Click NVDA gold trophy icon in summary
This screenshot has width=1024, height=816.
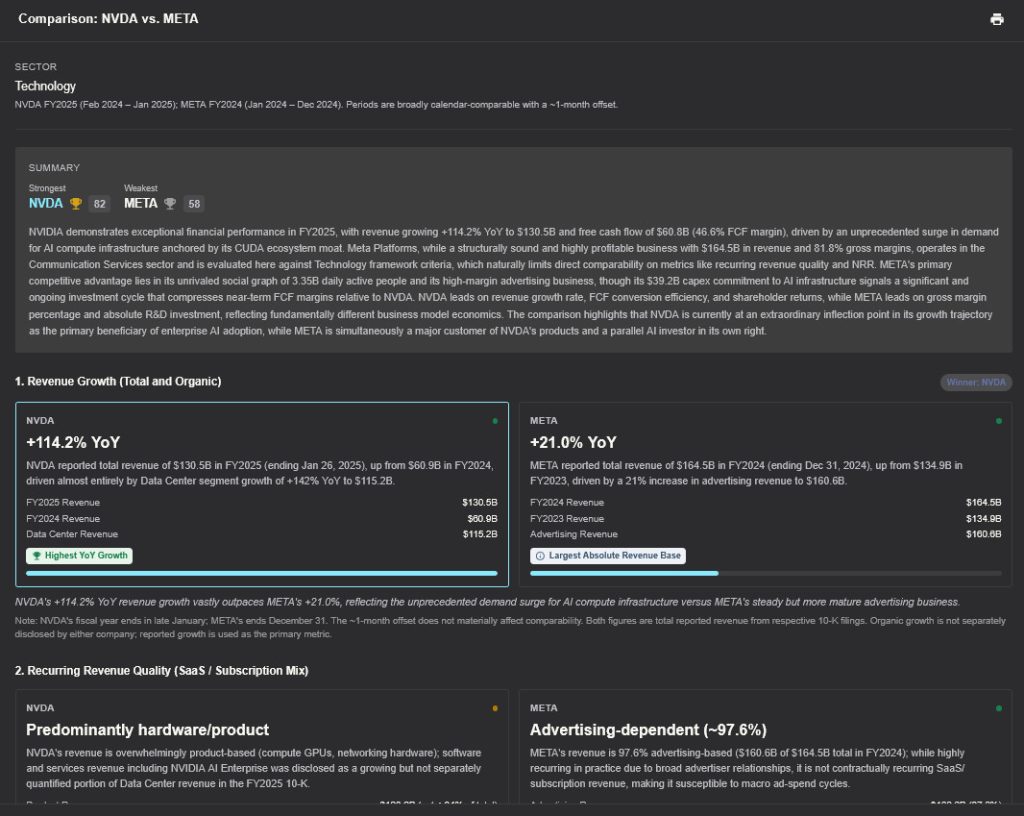click(x=76, y=204)
